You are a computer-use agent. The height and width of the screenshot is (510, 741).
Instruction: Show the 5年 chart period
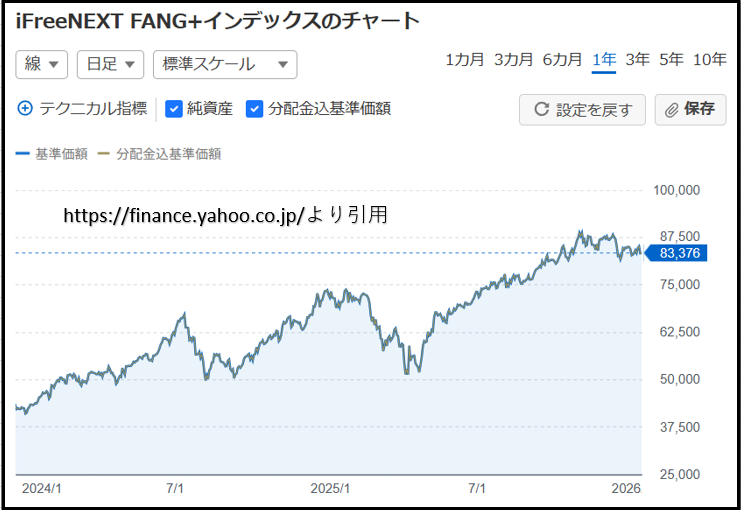[671, 60]
